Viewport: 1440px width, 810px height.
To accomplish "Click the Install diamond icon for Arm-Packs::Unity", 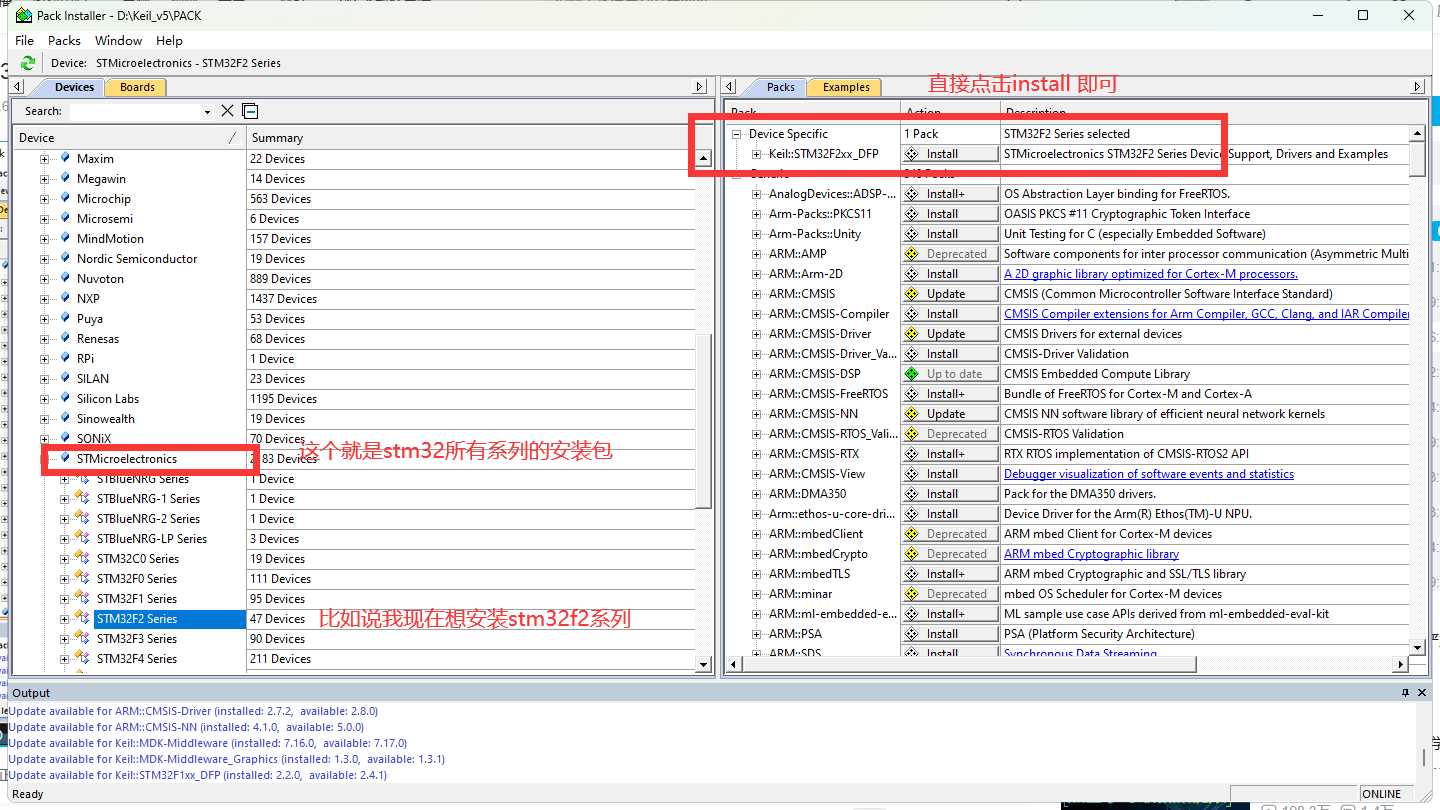I will (912, 234).
